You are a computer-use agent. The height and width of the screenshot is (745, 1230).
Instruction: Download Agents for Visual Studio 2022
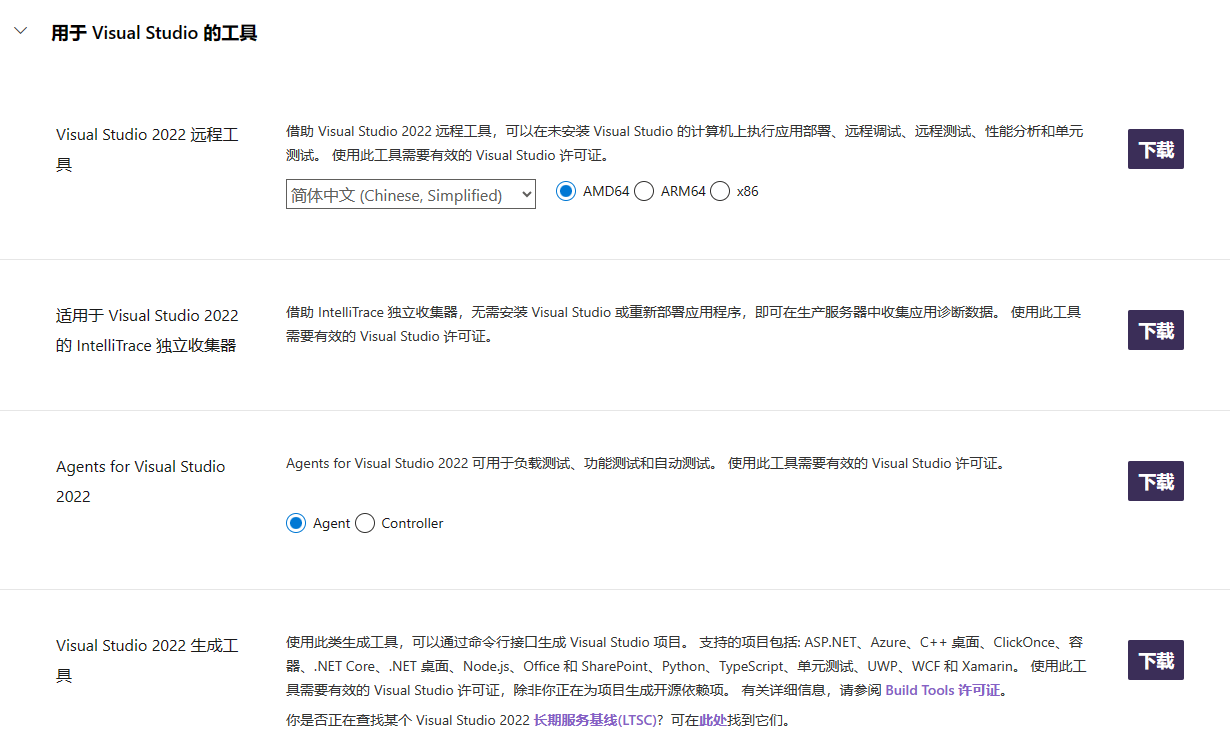click(x=1156, y=481)
